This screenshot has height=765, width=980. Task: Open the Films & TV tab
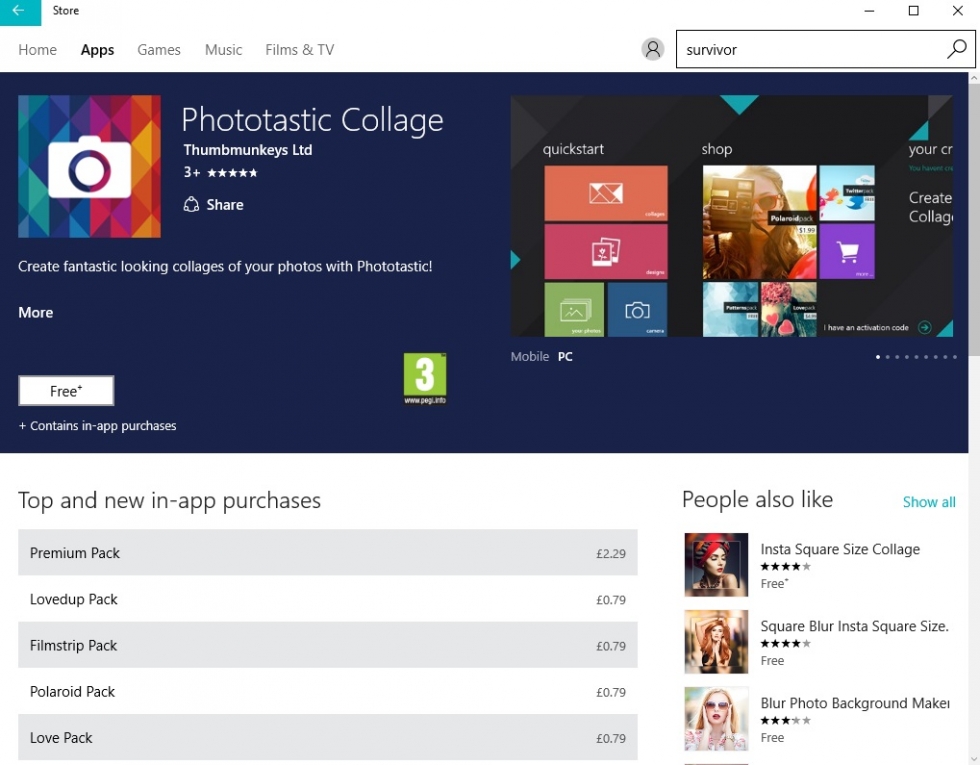tap(299, 49)
